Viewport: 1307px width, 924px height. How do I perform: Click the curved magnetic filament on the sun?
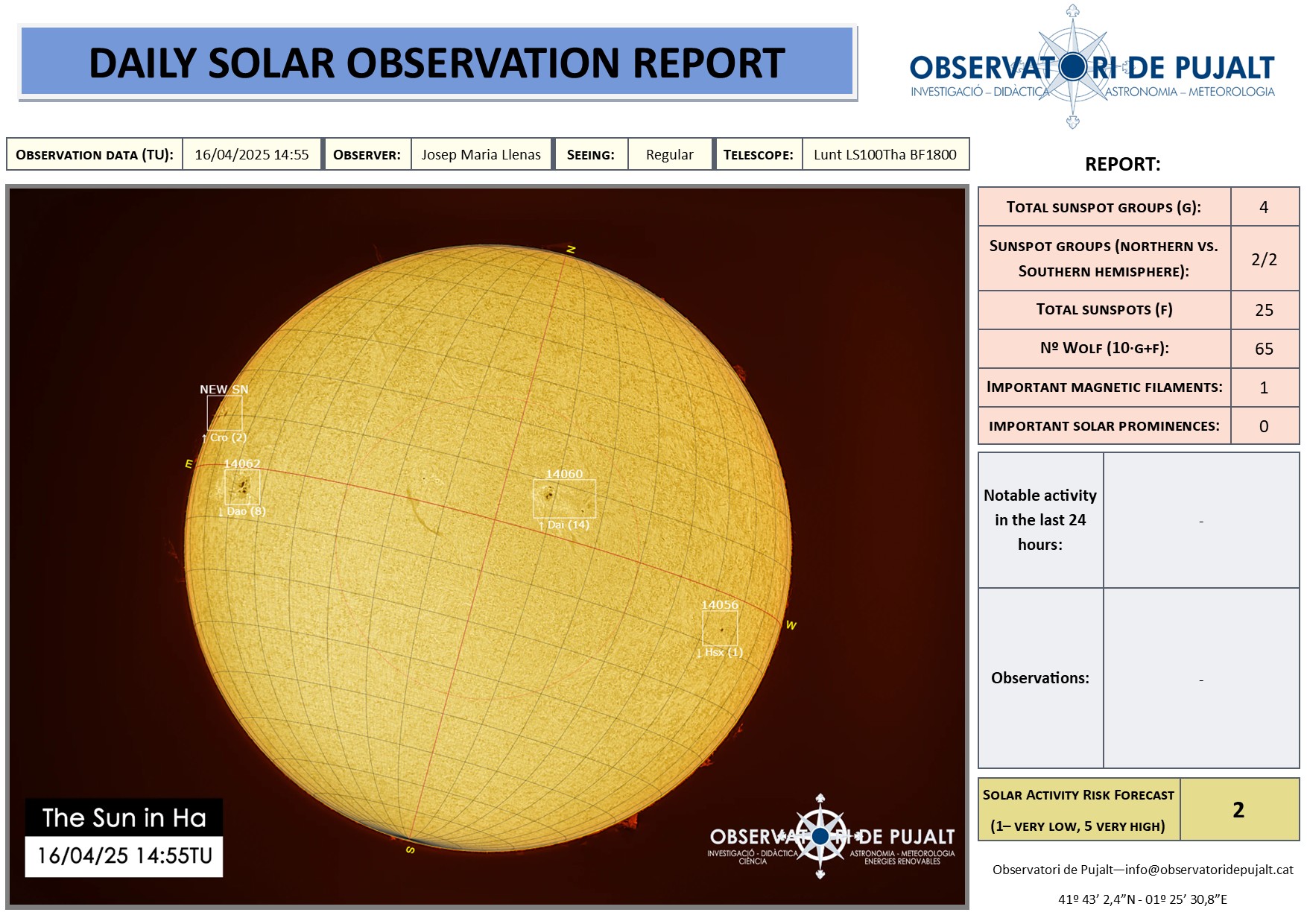click(x=422, y=513)
